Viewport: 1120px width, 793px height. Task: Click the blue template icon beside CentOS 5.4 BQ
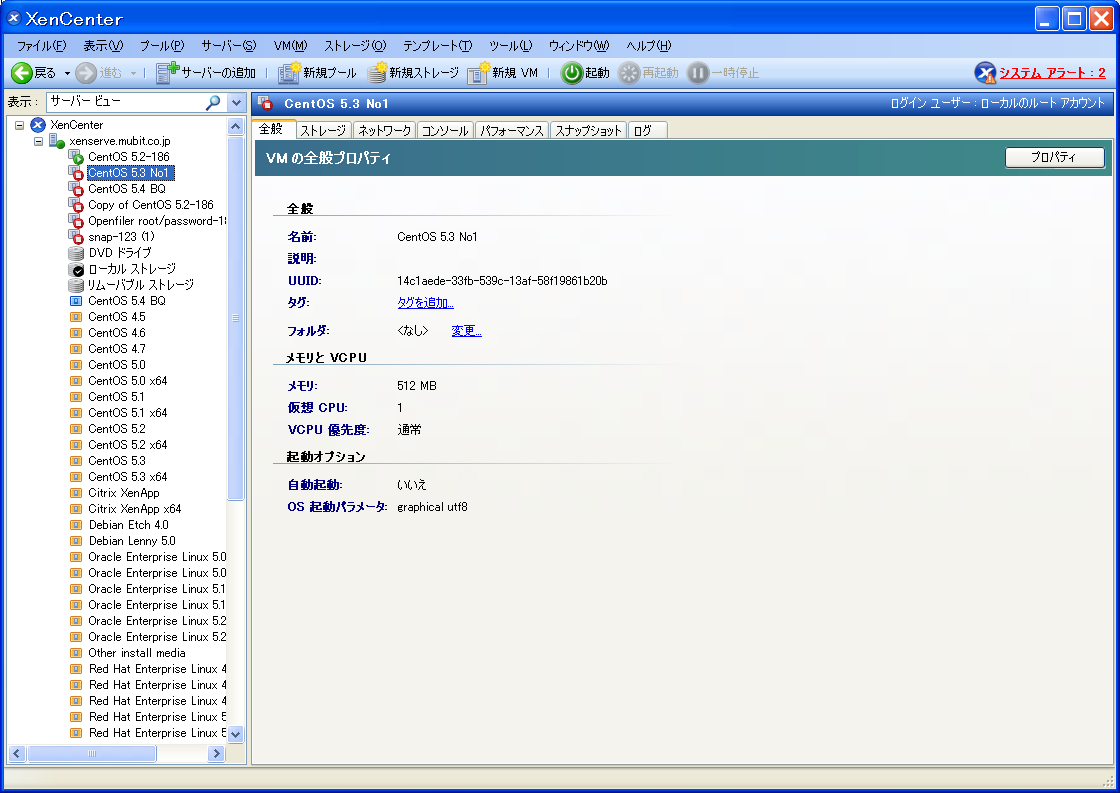(76, 301)
